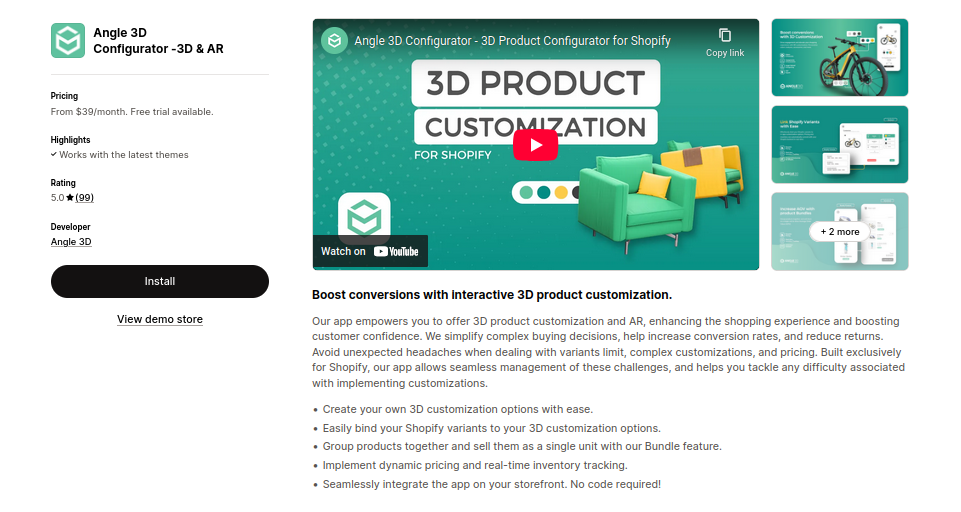
Task: Open the Shopify variants screenshot thumbnail
Action: tap(839, 145)
